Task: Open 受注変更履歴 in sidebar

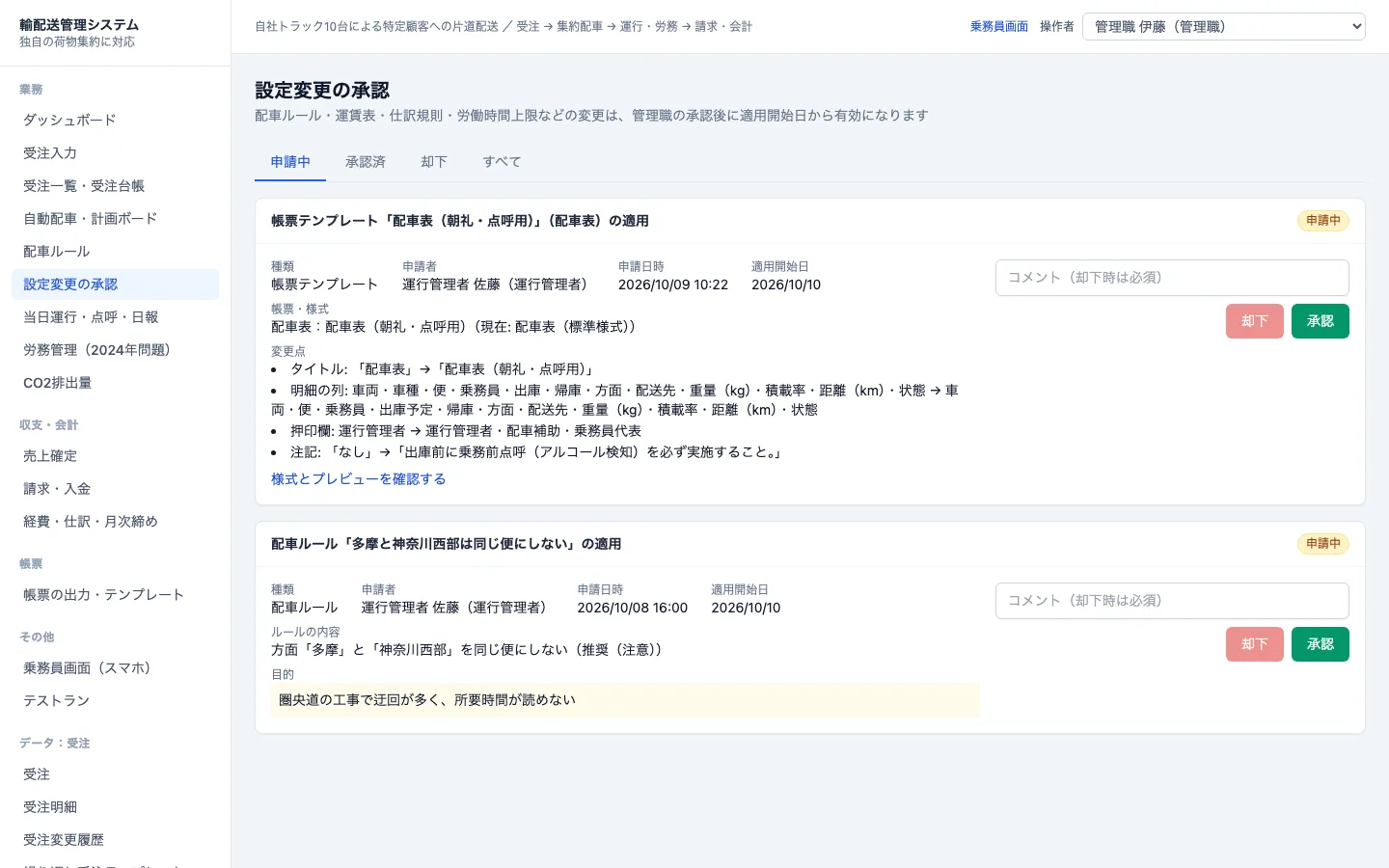Action: click(115, 840)
